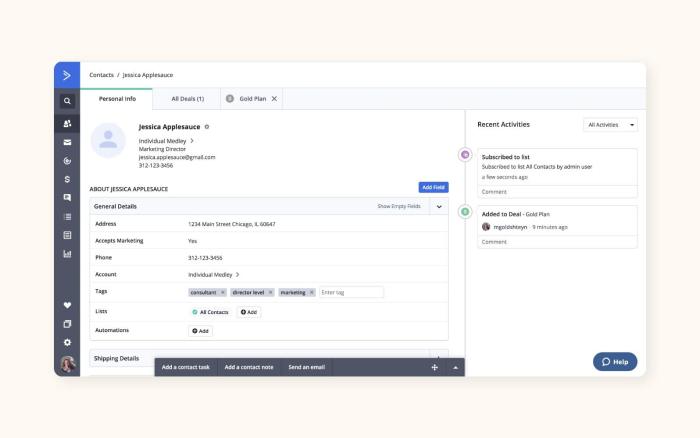
Task: Click Comment under Added to Deal
Action: click(494, 242)
